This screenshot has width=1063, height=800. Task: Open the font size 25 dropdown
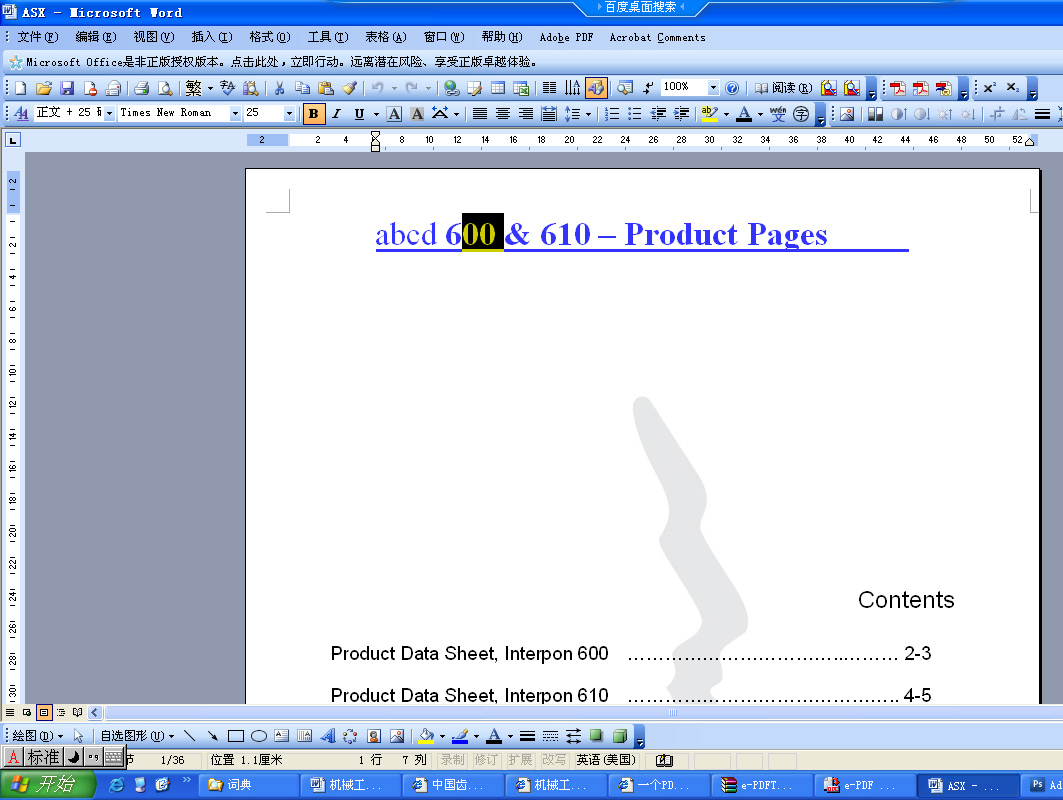[289, 113]
